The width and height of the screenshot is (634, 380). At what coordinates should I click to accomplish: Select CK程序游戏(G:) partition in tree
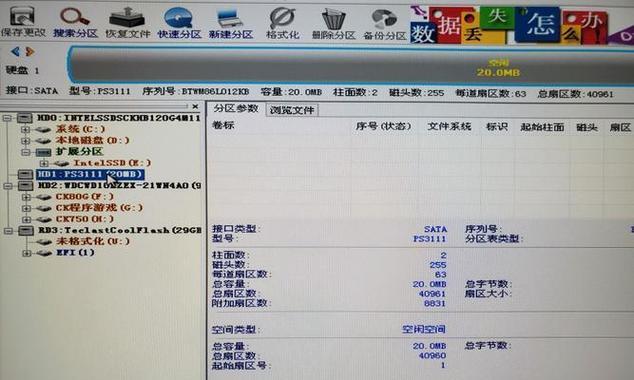pos(99,208)
